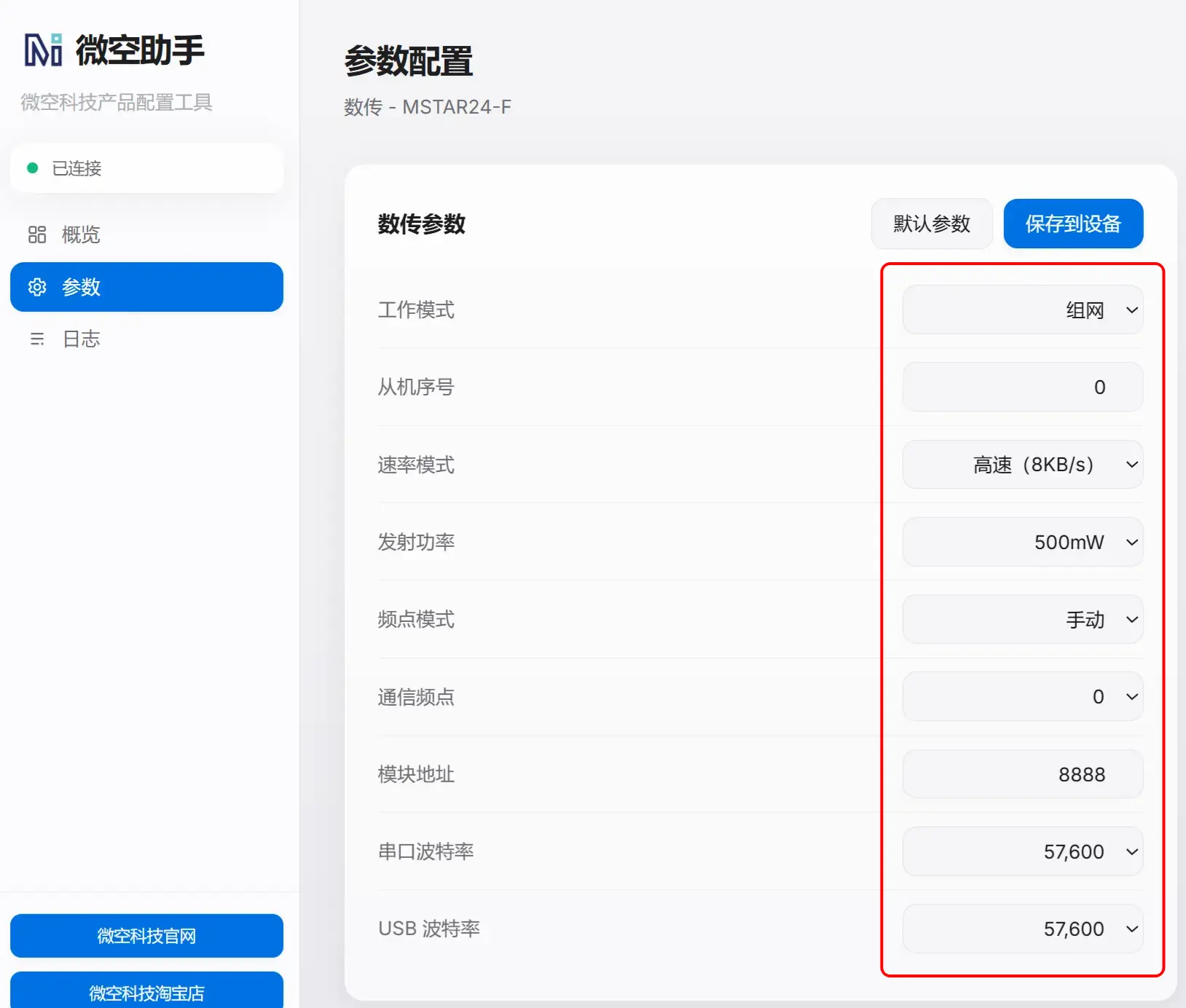Click the 速率模式 label
Screen dimensions: 1186x1008
(416, 465)
